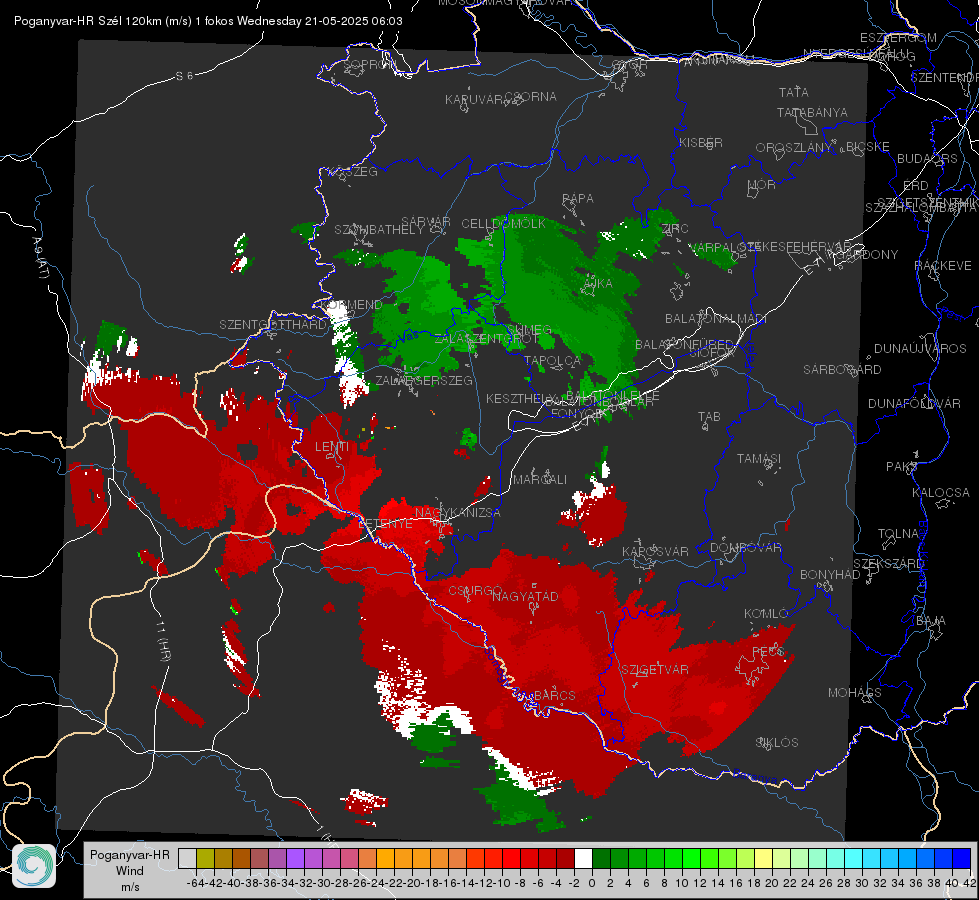Screen dimensions: 979x900
Task: Select the CELLDOMOLK label
Action: click(x=503, y=223)
